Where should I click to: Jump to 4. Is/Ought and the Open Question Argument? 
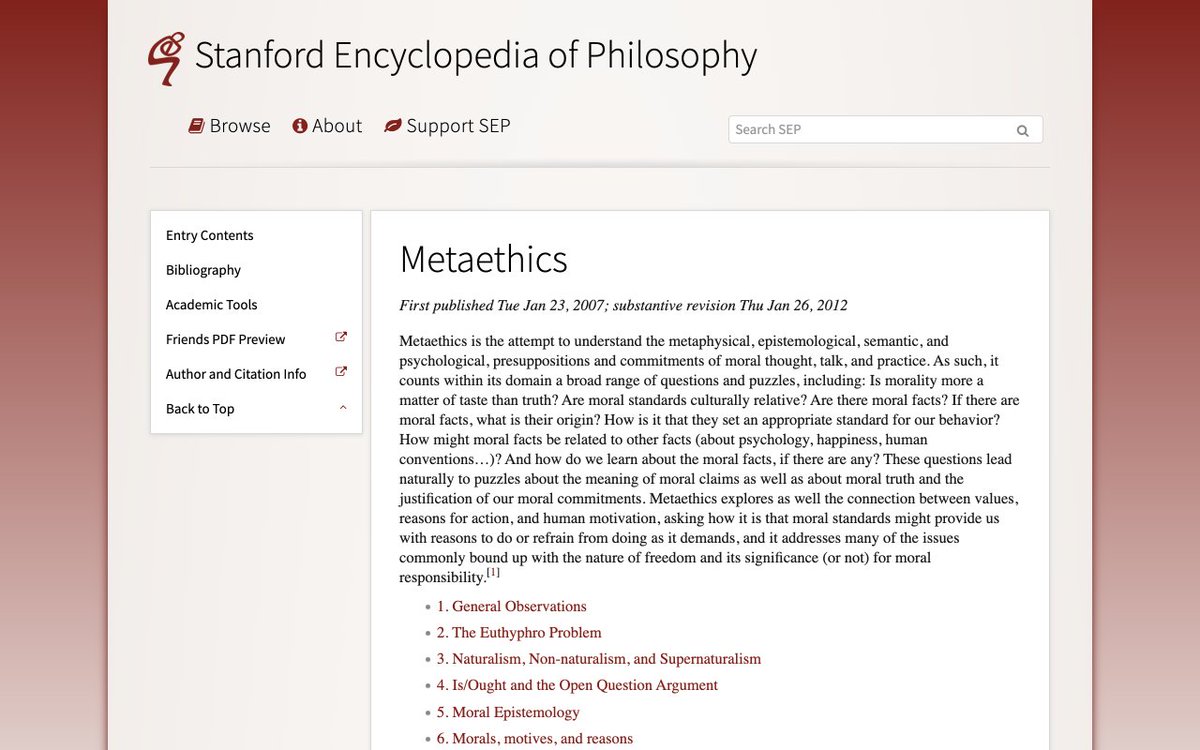[577, 686]
